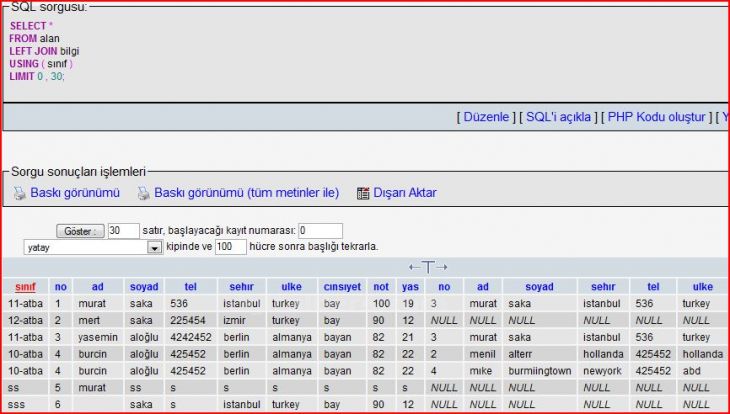The width and height of the screenshot is (730, 414).
Task: Click the Dışarı Aktar export icon
Action: click(363, 193)
